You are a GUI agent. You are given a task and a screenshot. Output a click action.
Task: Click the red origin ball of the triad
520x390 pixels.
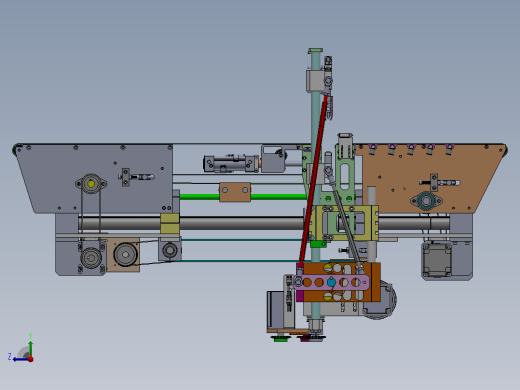31,359
